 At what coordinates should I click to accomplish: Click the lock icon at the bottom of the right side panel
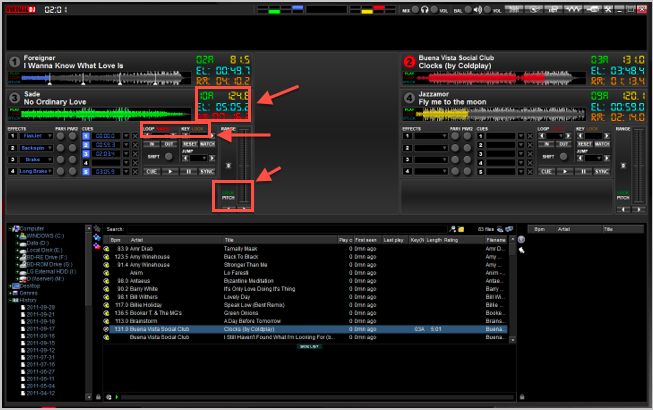[522, 397]
